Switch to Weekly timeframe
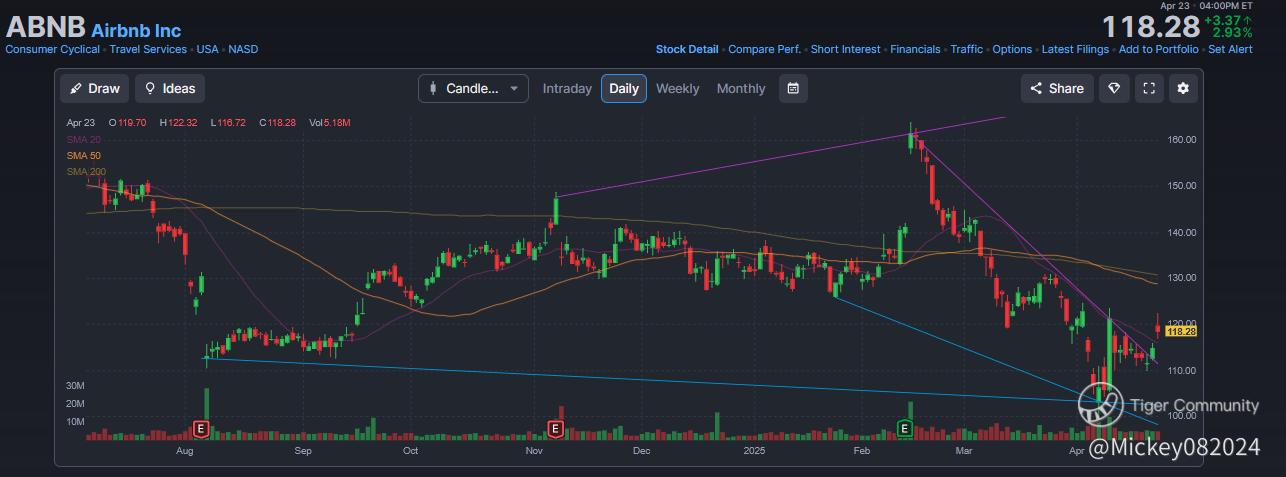The width and height of the screenshot is (1286, 477). 677,88
